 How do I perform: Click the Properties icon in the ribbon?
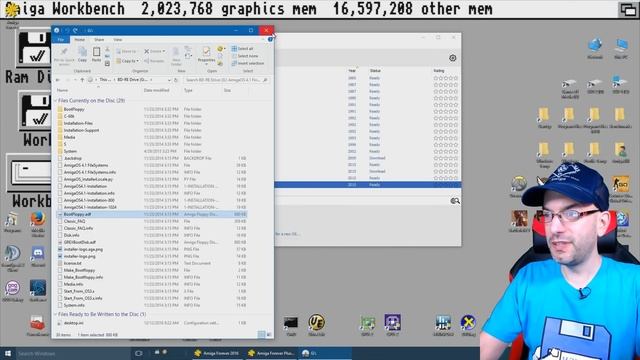point(206,52)
